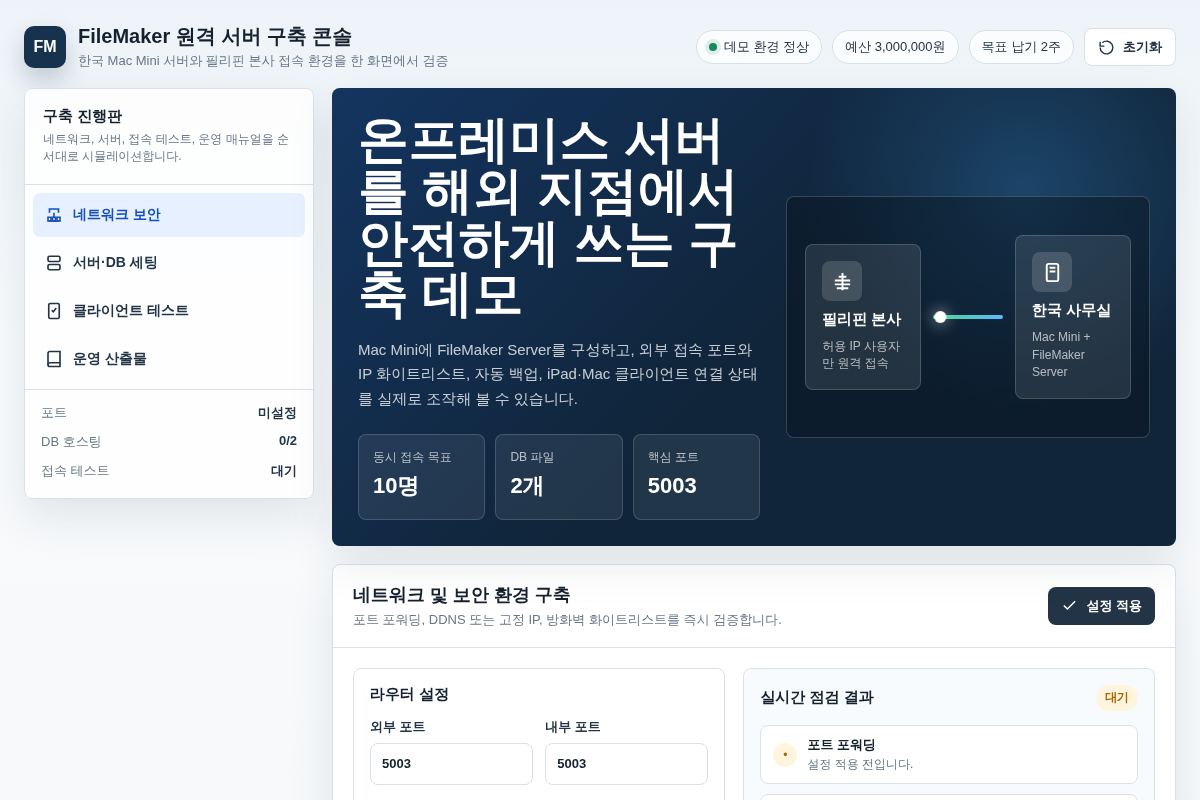Click 설정 적용 전입니다 status text
The image size is (1200, 800).
[x=860, y=764]
